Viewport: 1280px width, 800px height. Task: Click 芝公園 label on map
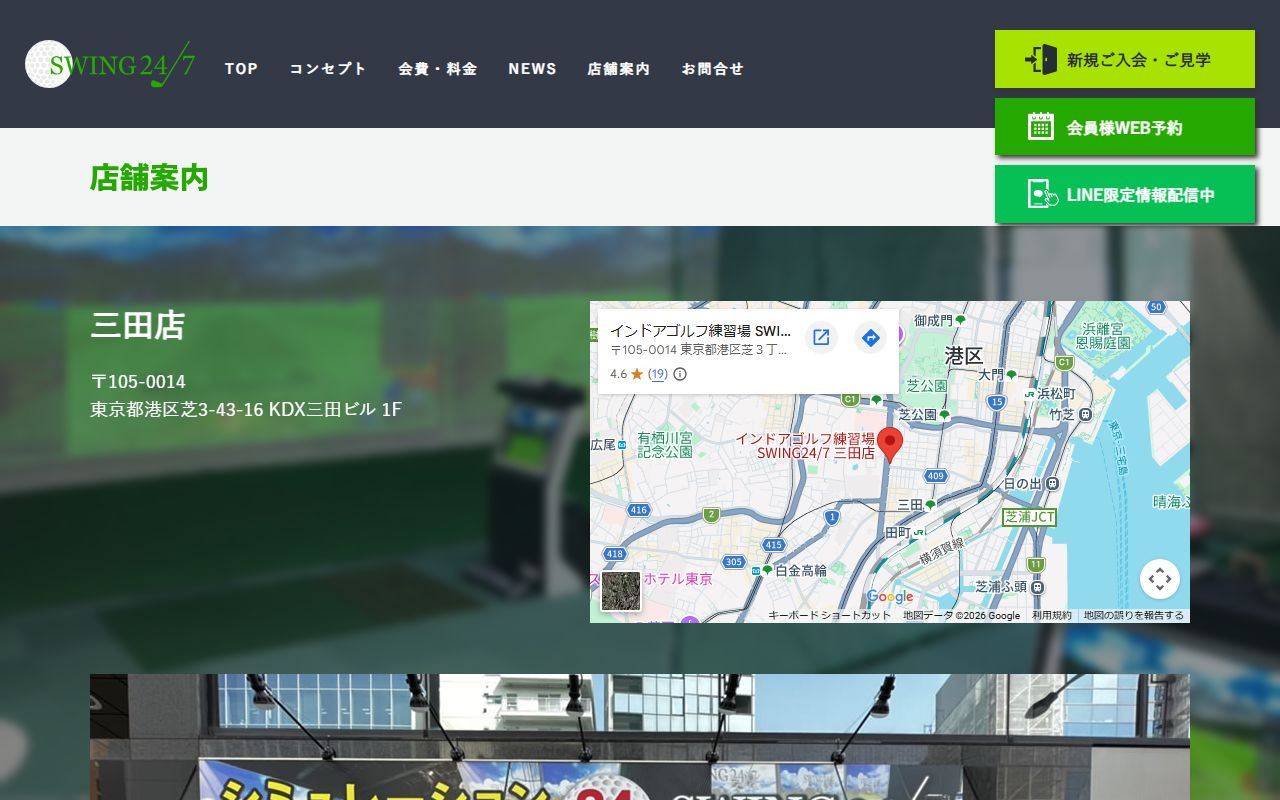[926, 385]
